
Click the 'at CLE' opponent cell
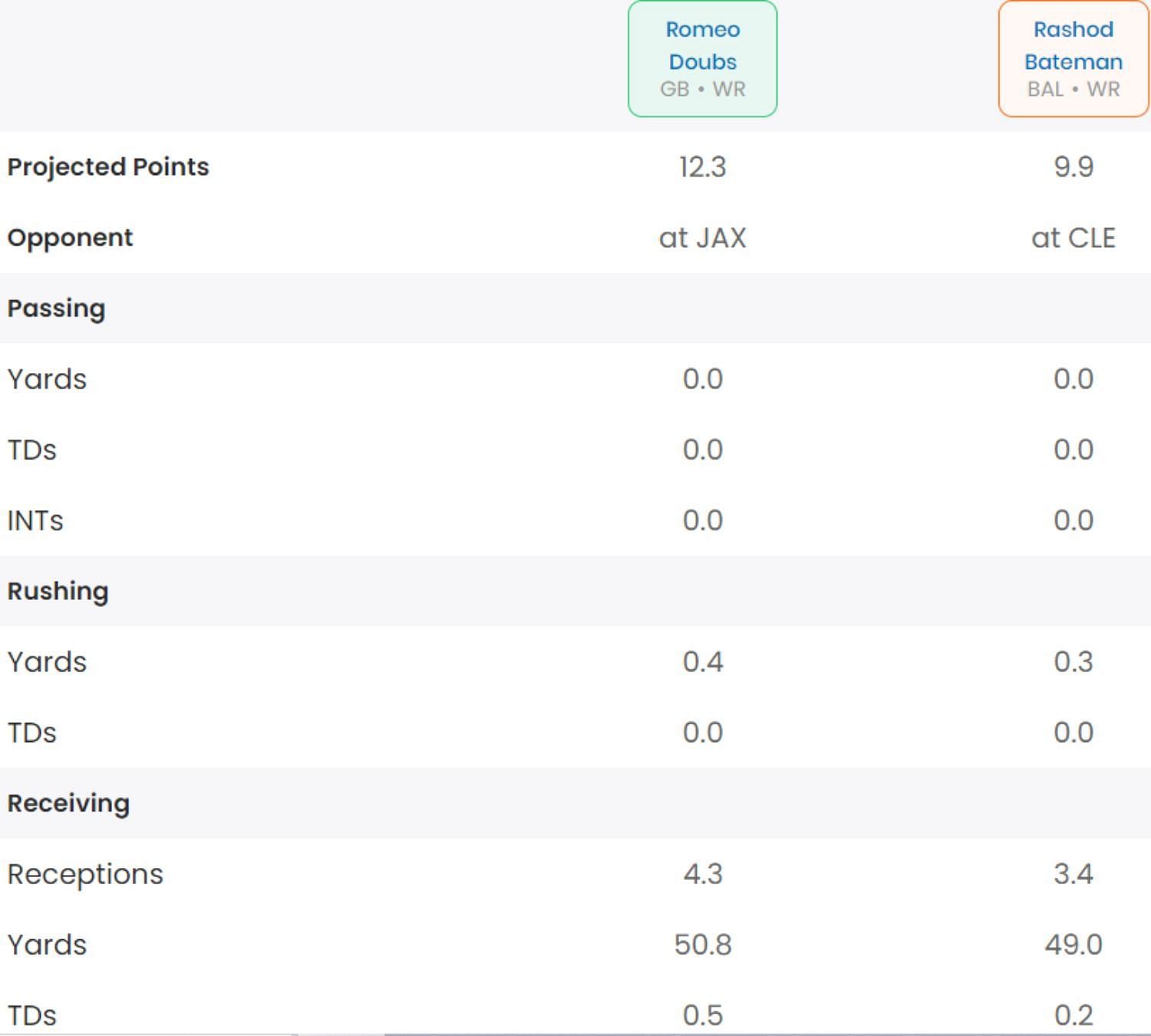(x=1073, y=238)
